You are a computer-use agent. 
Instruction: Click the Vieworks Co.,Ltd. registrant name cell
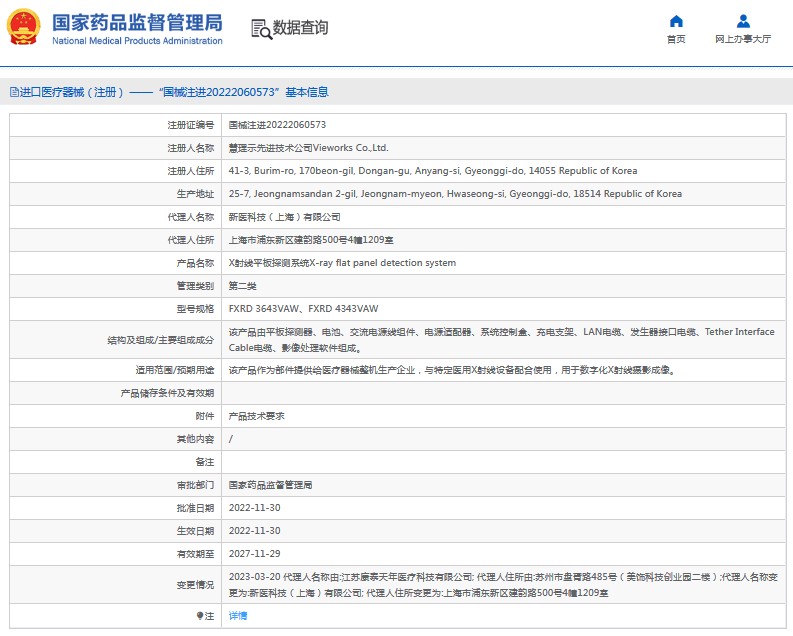click(x=308, y=148)
